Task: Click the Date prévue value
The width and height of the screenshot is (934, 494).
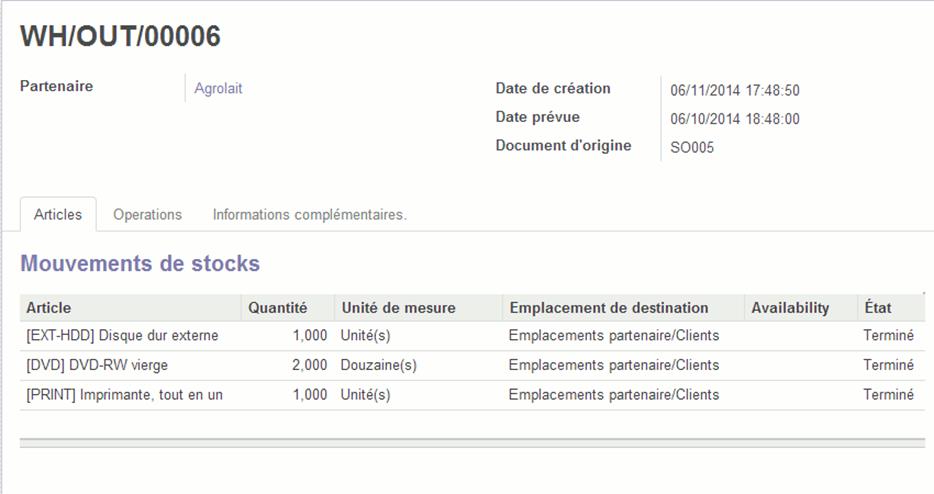Action: click(734, 119)
